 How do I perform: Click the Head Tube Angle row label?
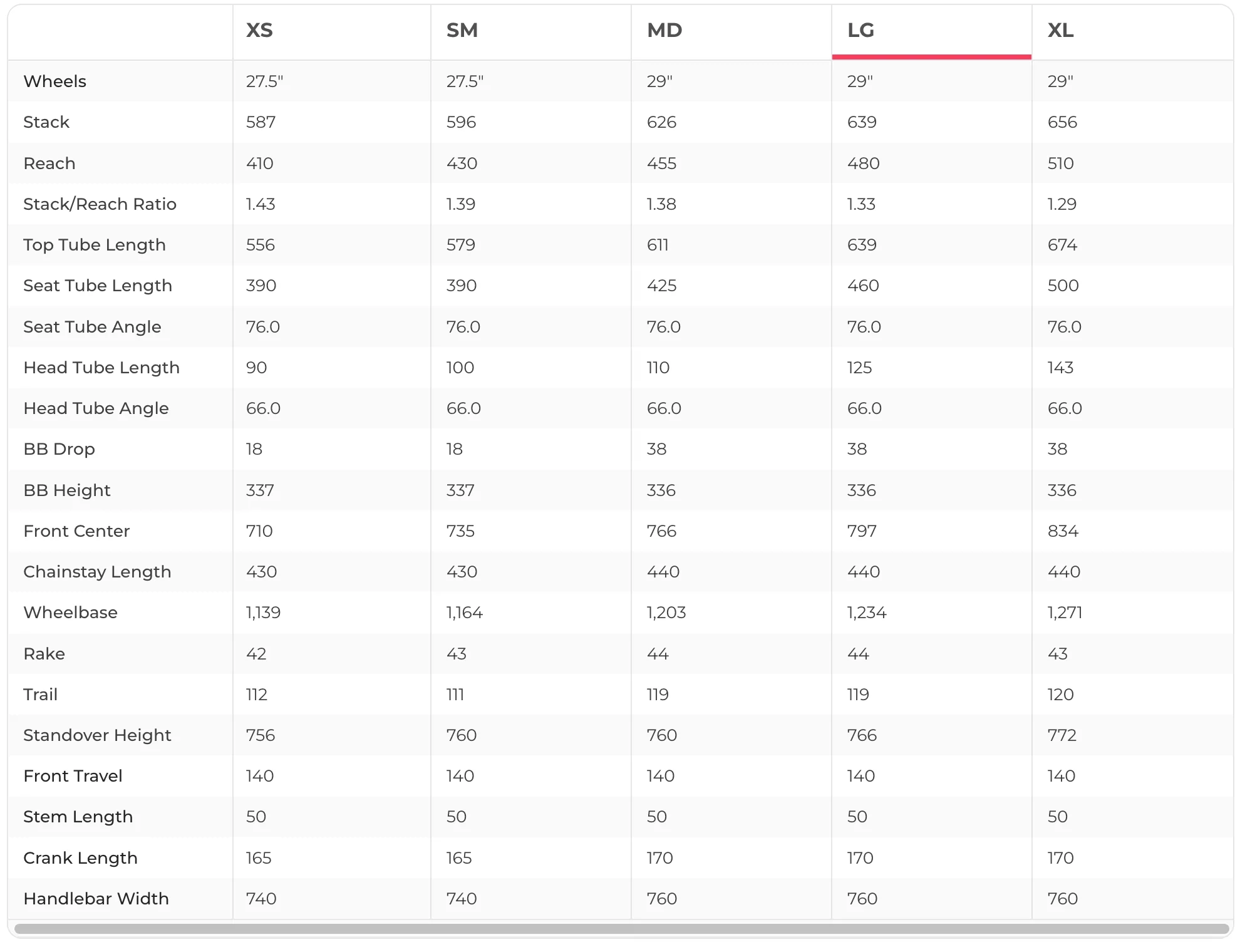96,408
